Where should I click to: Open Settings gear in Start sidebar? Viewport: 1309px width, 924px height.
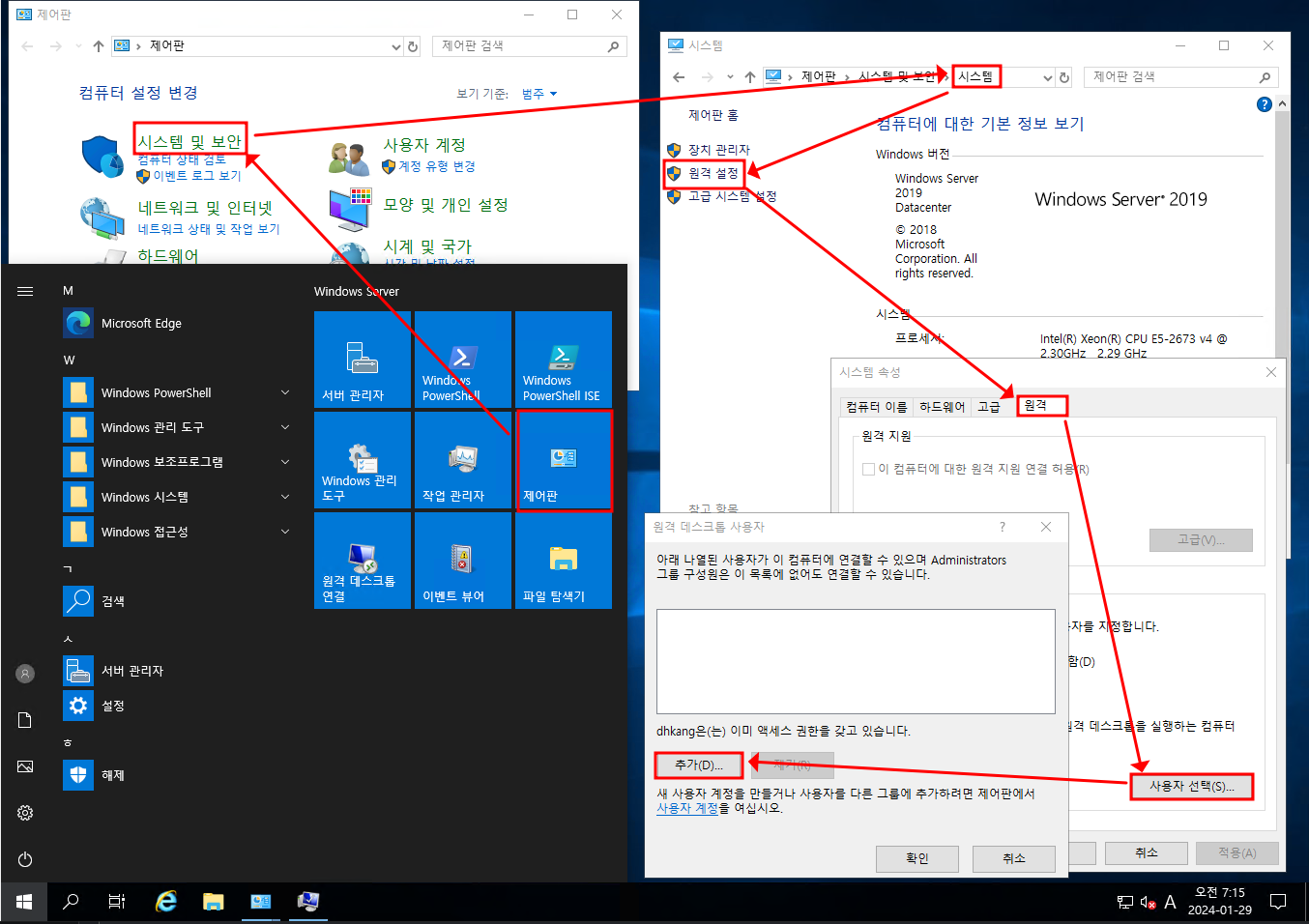tap(25, 813)
